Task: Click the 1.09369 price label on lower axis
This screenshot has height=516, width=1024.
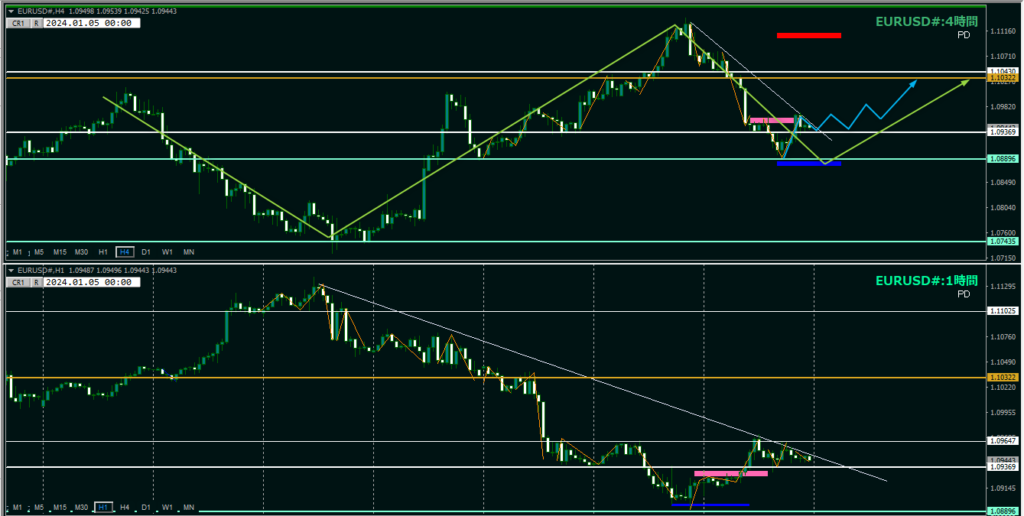Action: (1003, 467)
